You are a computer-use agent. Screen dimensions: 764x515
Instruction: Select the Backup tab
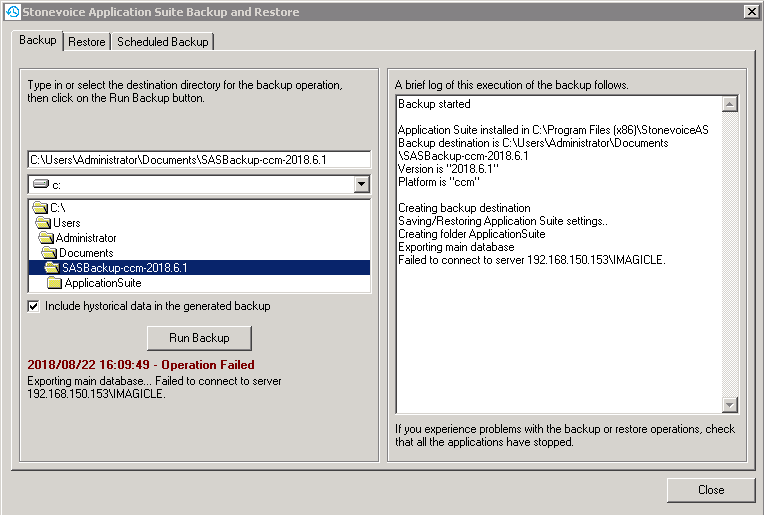coord(37,41)
